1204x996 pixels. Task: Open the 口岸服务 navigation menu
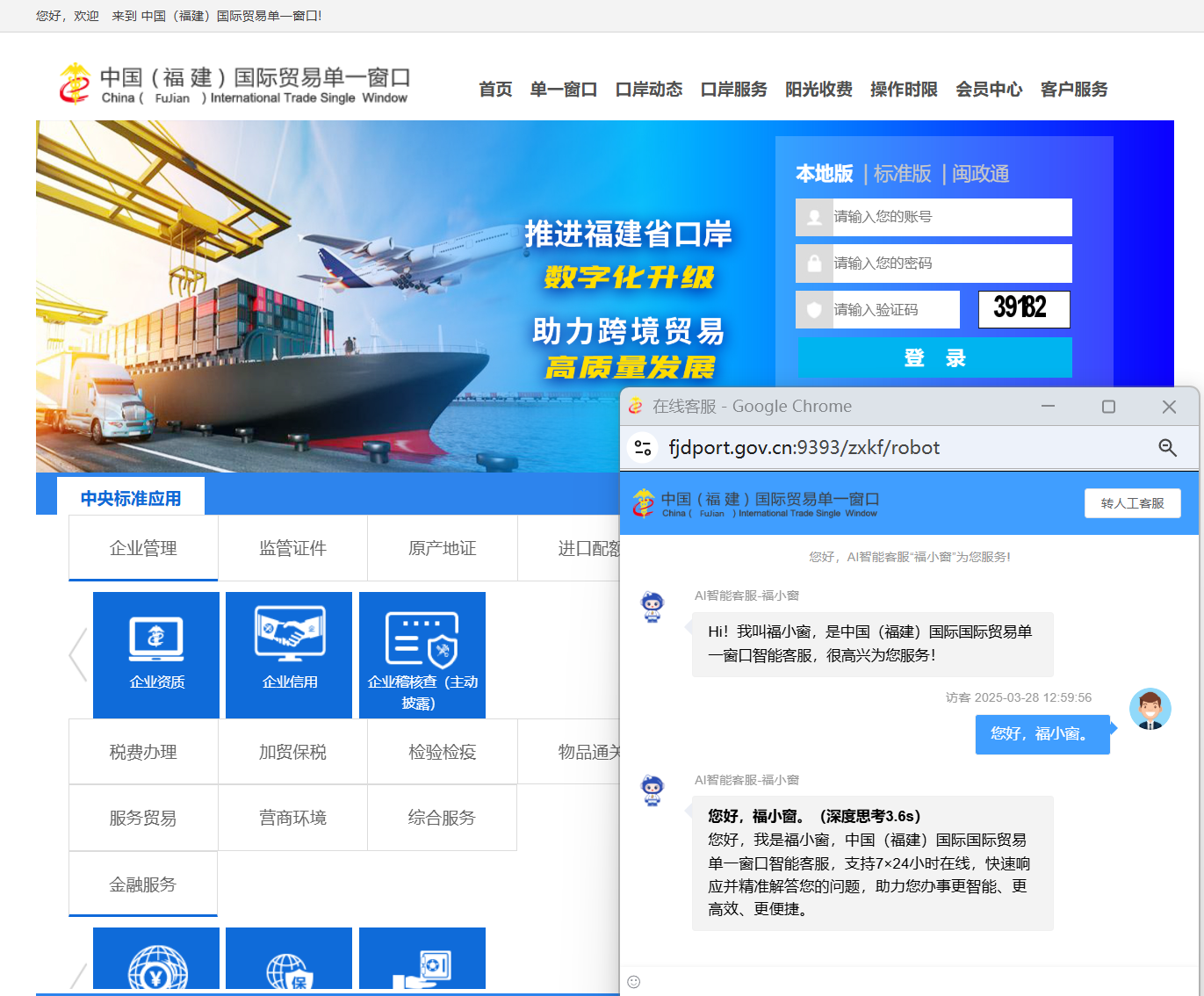point(733,90)
